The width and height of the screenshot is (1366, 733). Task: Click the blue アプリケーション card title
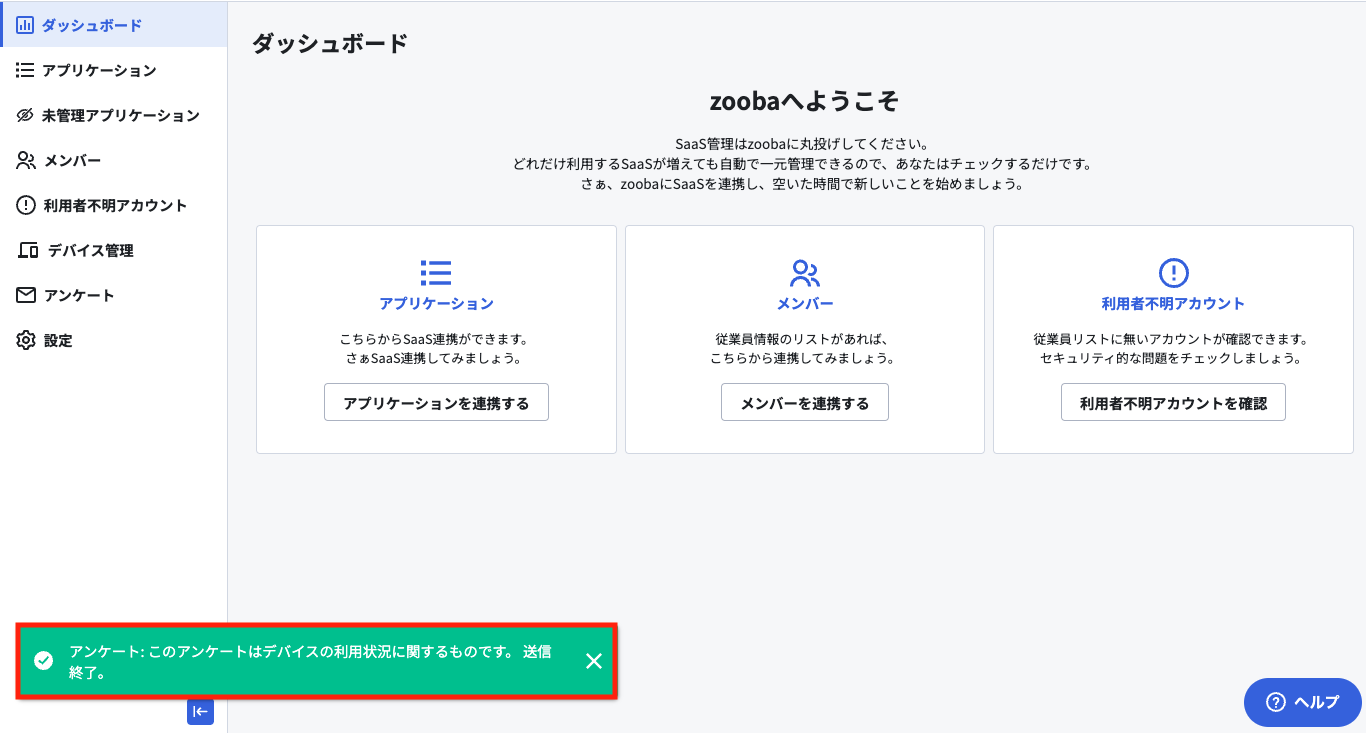click(x=436, y=303)
